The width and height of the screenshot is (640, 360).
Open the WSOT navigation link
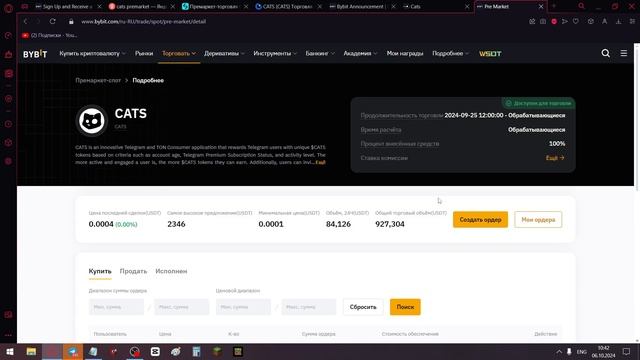(x=490, y=53)
